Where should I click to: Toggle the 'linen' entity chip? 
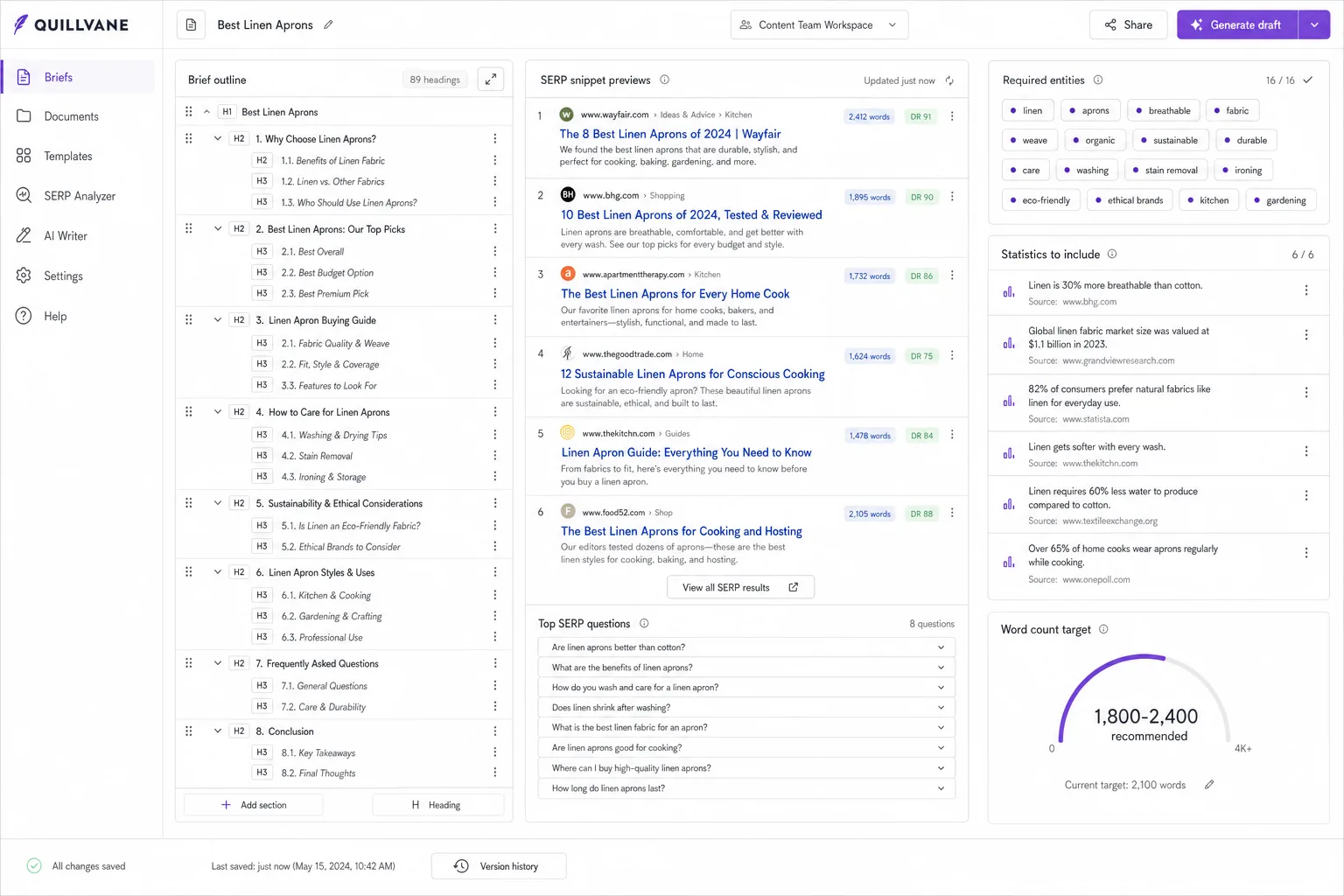pos(1025,110)
